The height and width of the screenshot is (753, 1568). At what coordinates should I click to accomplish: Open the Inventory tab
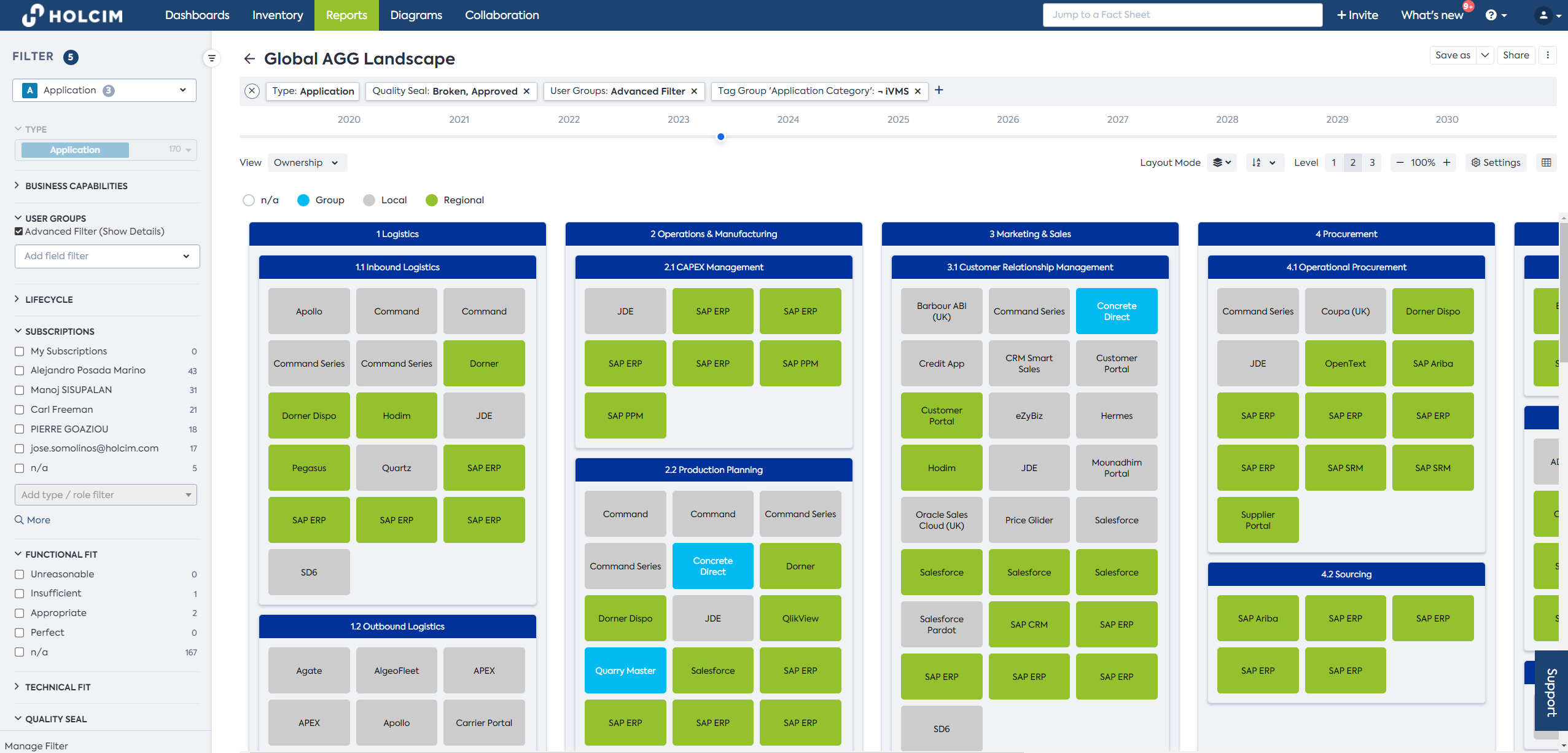coord(278,15)
